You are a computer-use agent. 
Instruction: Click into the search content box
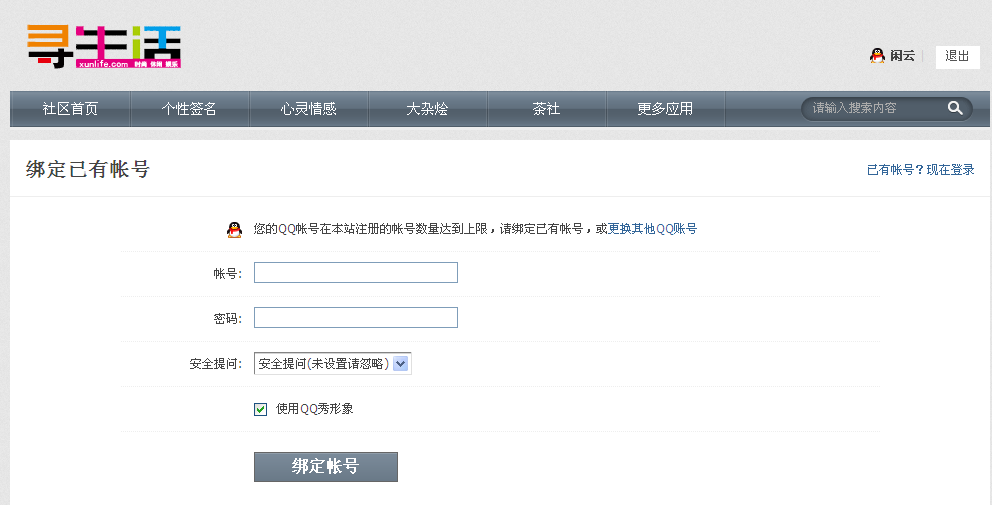click(x=872, y=108)
